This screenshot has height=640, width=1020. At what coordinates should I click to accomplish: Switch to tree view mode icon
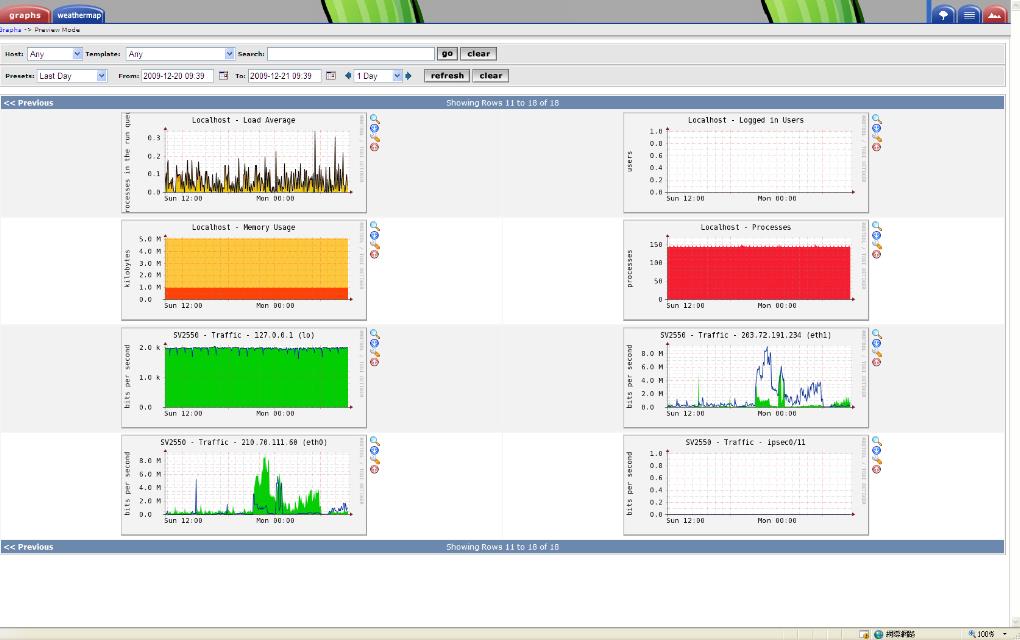click(x=943, y=14)
